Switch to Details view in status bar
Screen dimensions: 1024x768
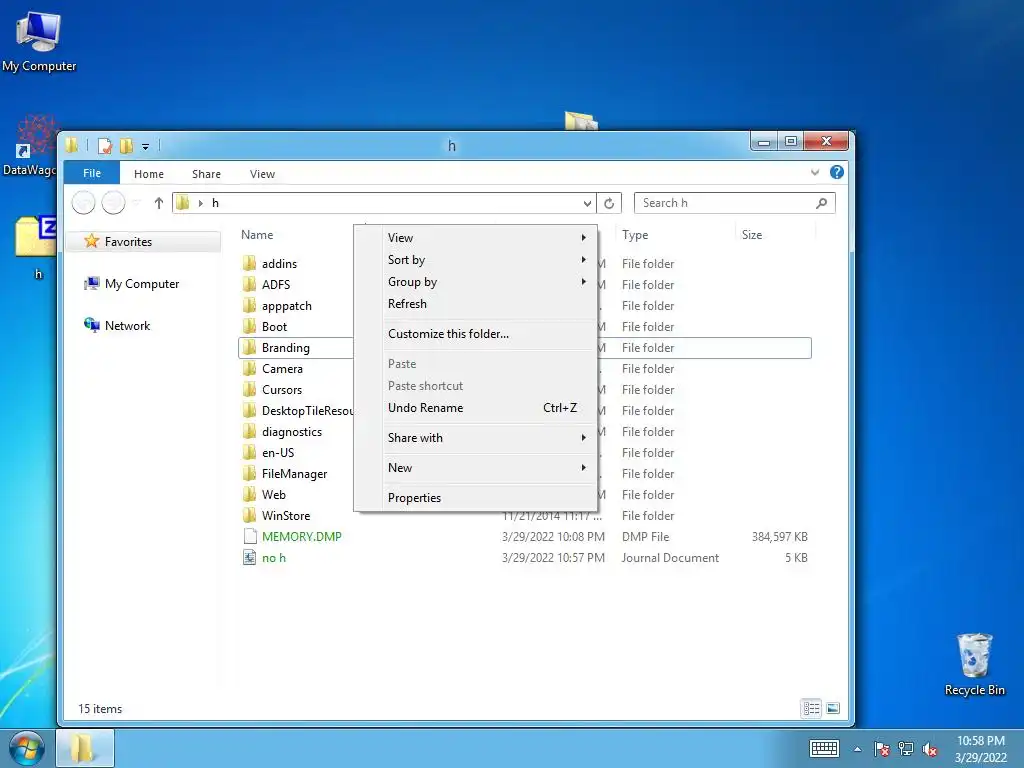click(811, 709)
